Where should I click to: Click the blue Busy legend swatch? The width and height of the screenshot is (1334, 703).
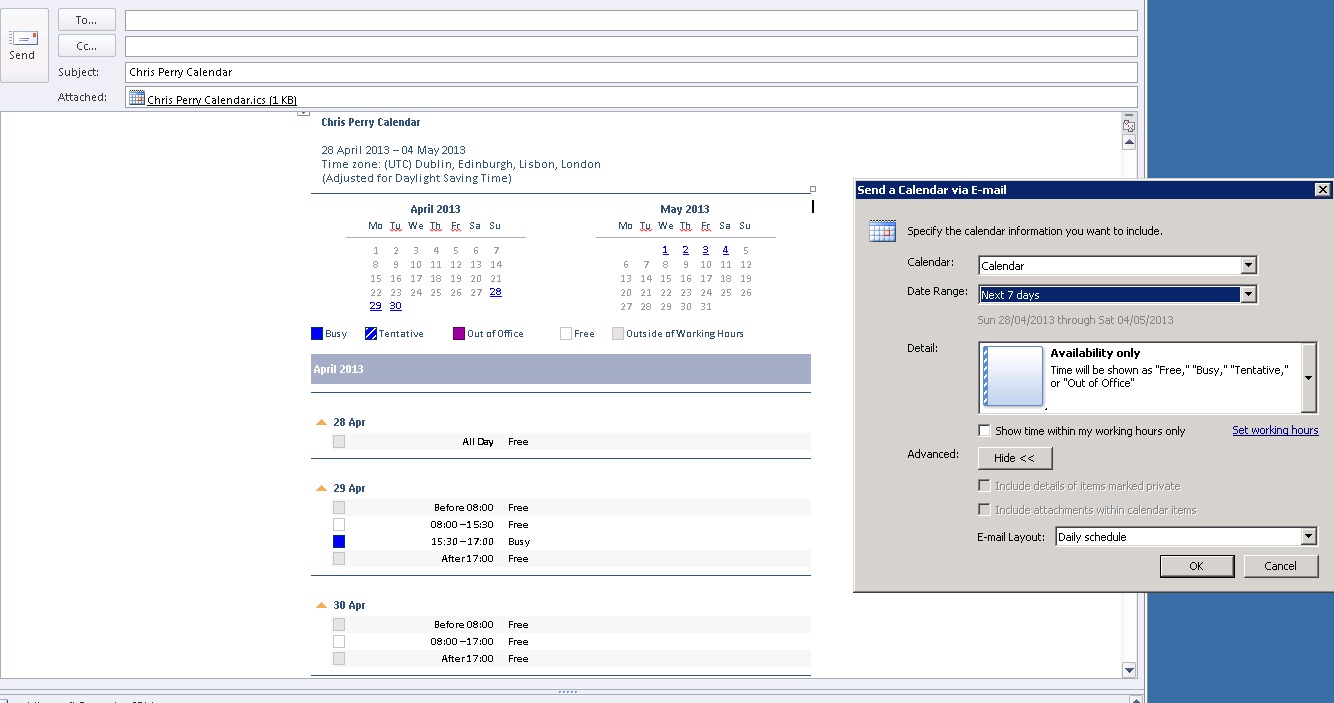[317, 334]
